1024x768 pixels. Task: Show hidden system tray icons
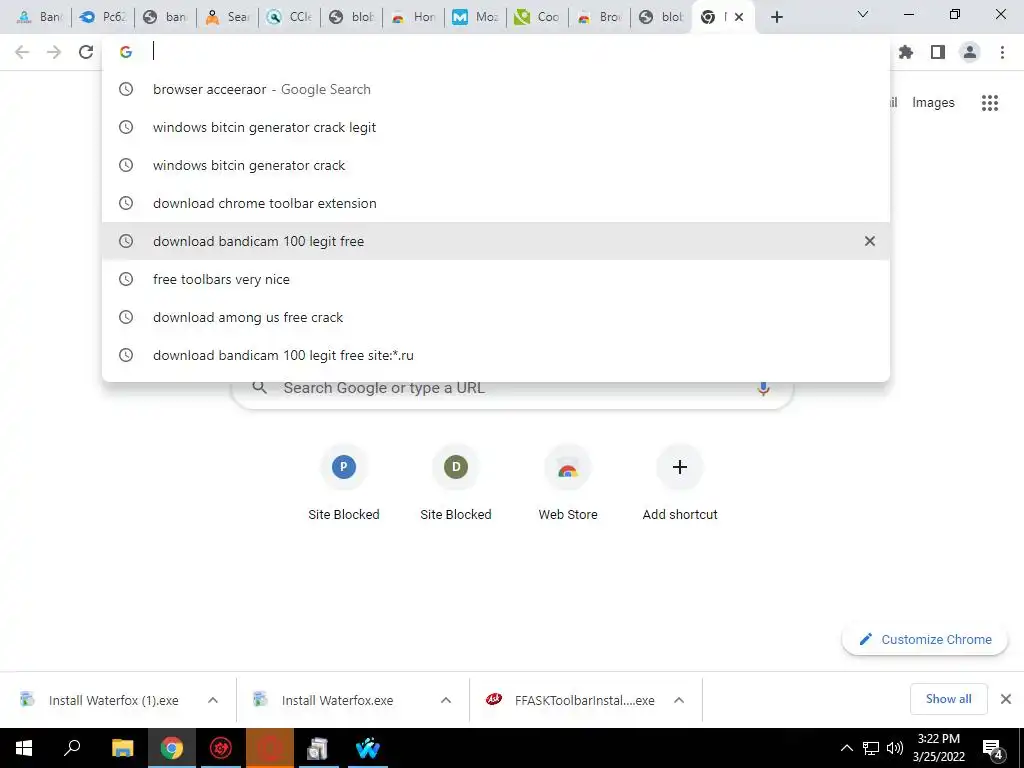click(846, 748)
